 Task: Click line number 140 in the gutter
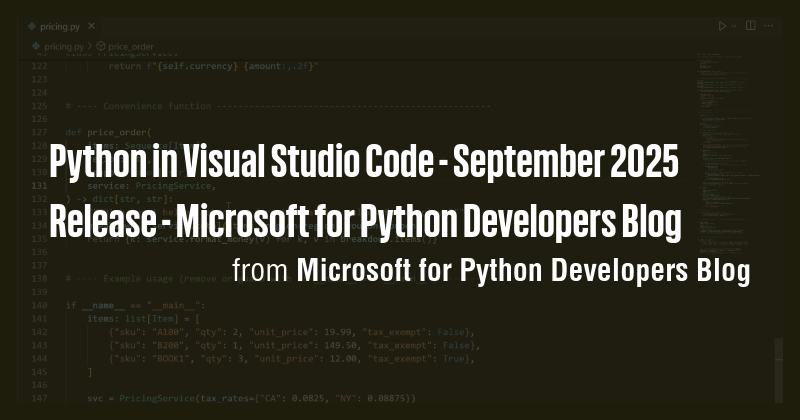pos(39,305)
